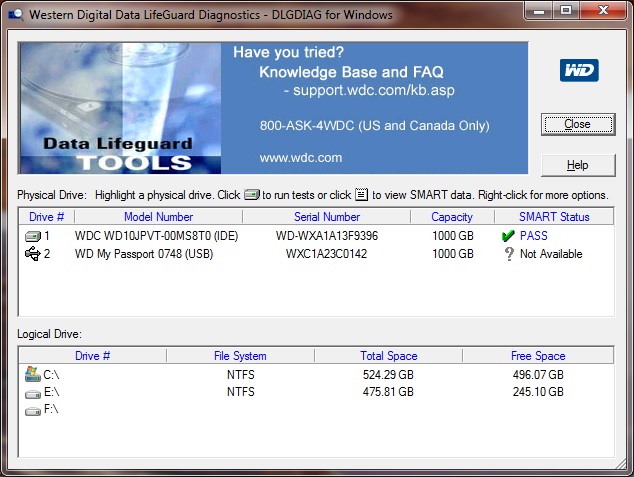The image size is (634, 477).
Task: Click the SMART data icon in instructions
Action: (x=361, y=195)
